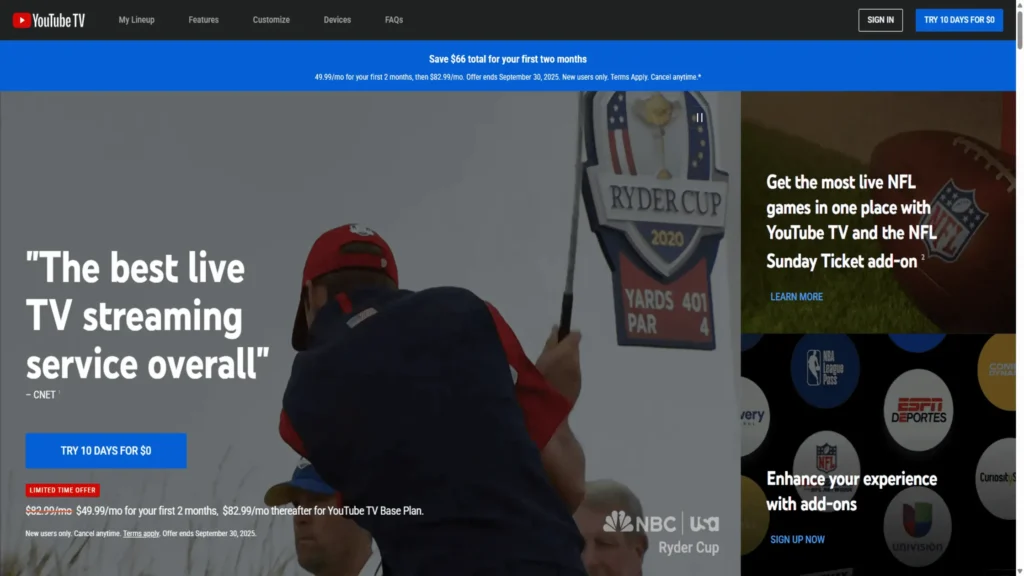The height and width of the screenshot is (576, 1024).
Task: Click the YouTube TV logo
Action: (x=49, y=20)
